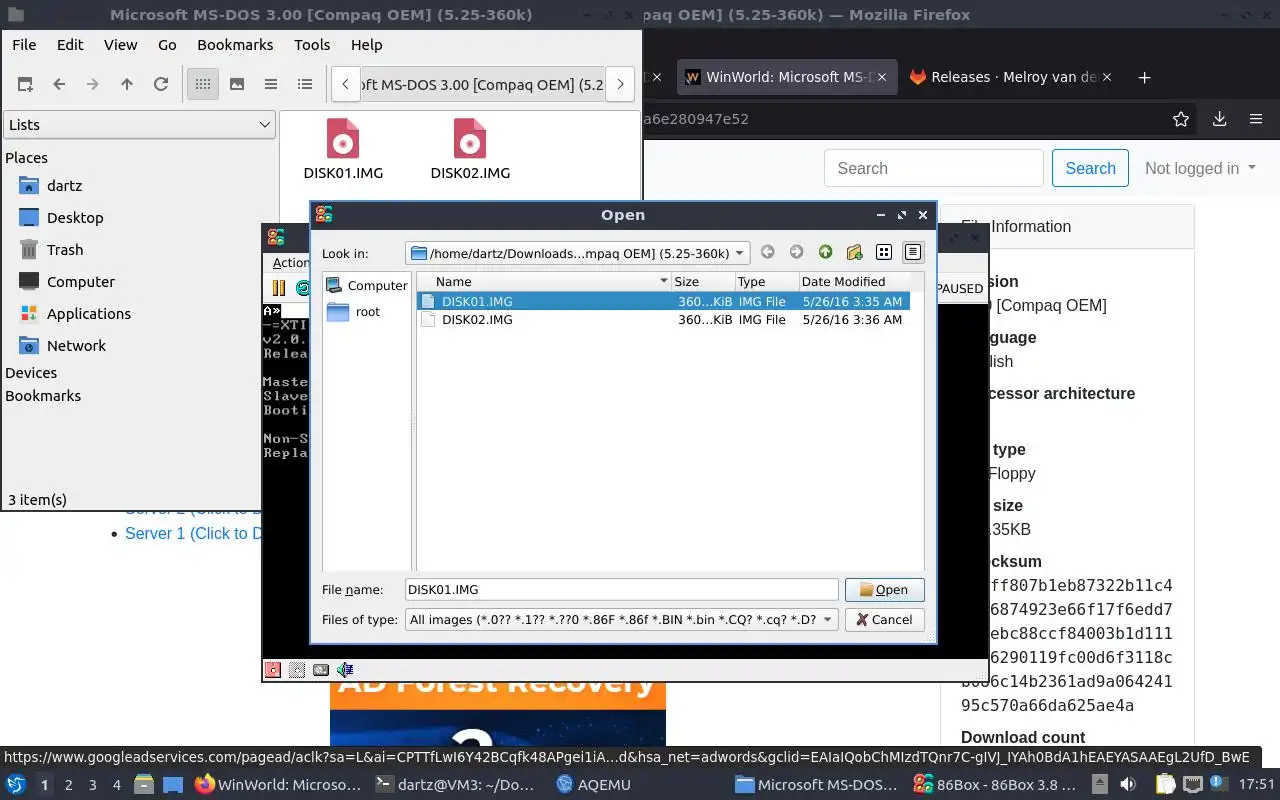The image size is (1280, 800).
Task: Open the Go menu in file manager
Action: coord(167,45)
